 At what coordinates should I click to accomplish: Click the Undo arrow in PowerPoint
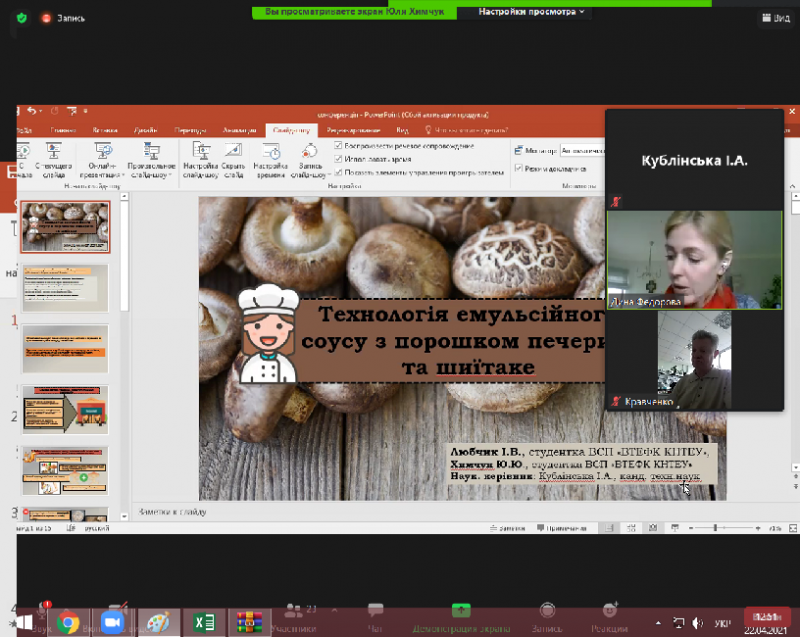tap(32, 111)
